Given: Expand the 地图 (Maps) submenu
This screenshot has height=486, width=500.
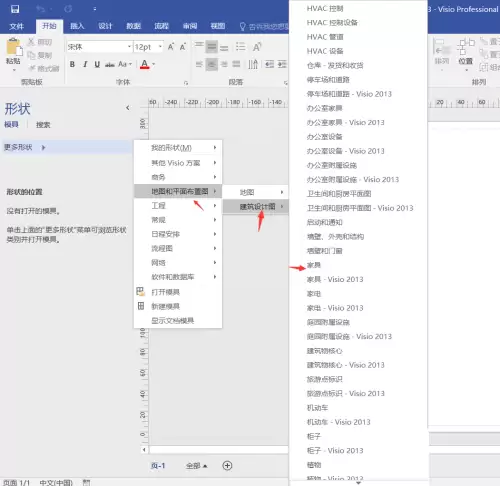Looking at the screenshot, I should tap(256, 192).
